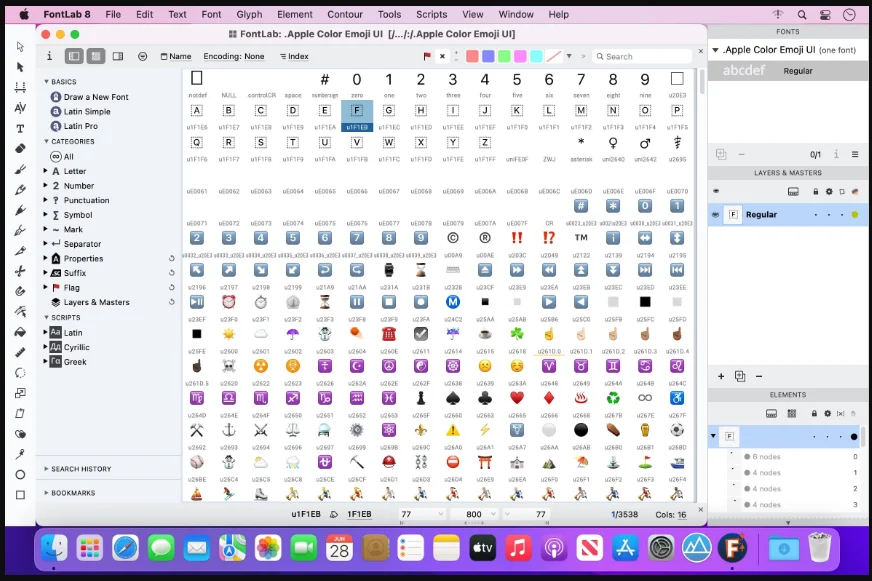This screenshot has height=581, width=872.
Task: Collapse the Basics section
Action: (47, 82)
